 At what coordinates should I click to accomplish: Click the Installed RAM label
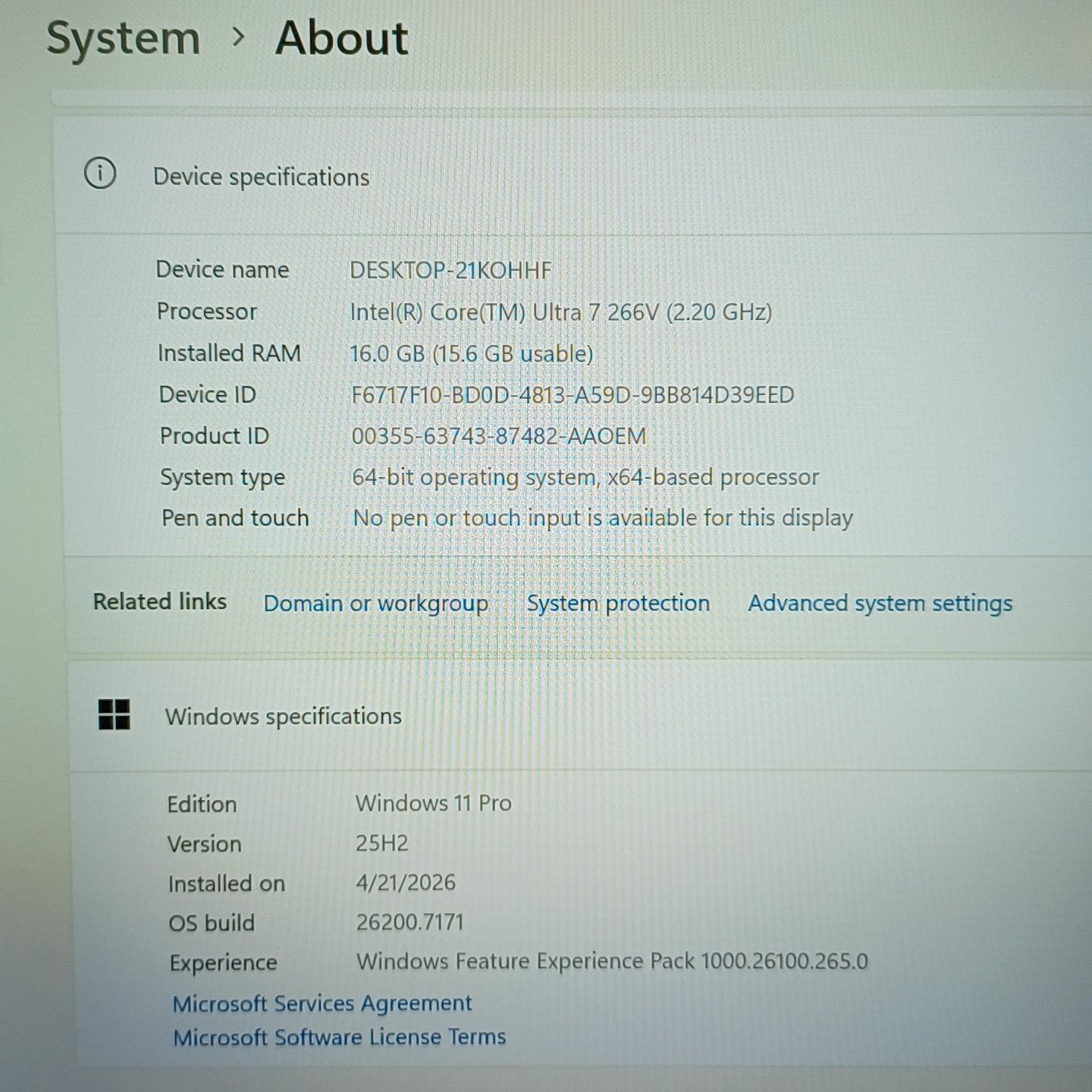229,353
